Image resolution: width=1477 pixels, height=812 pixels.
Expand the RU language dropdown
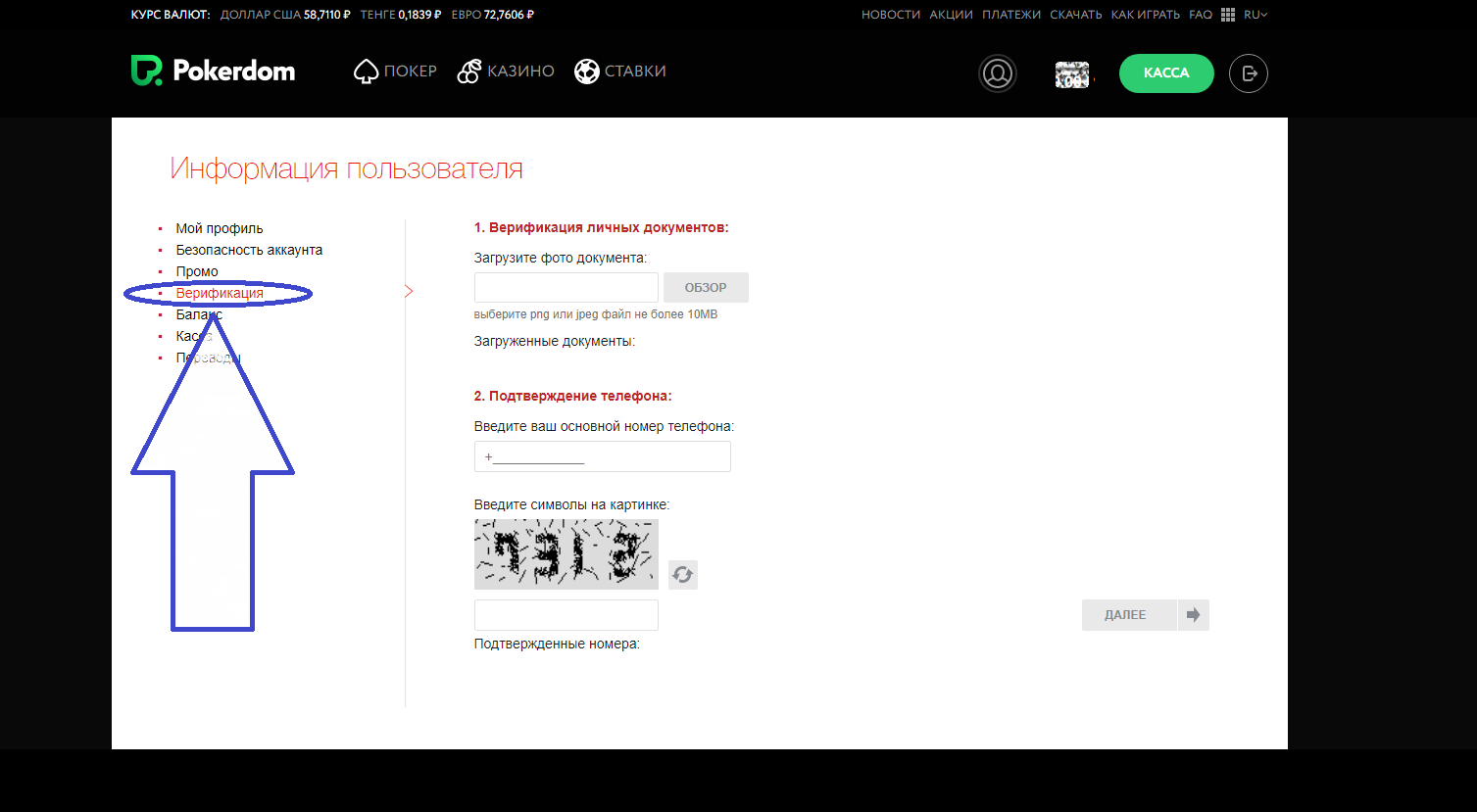pos(1255,15)
